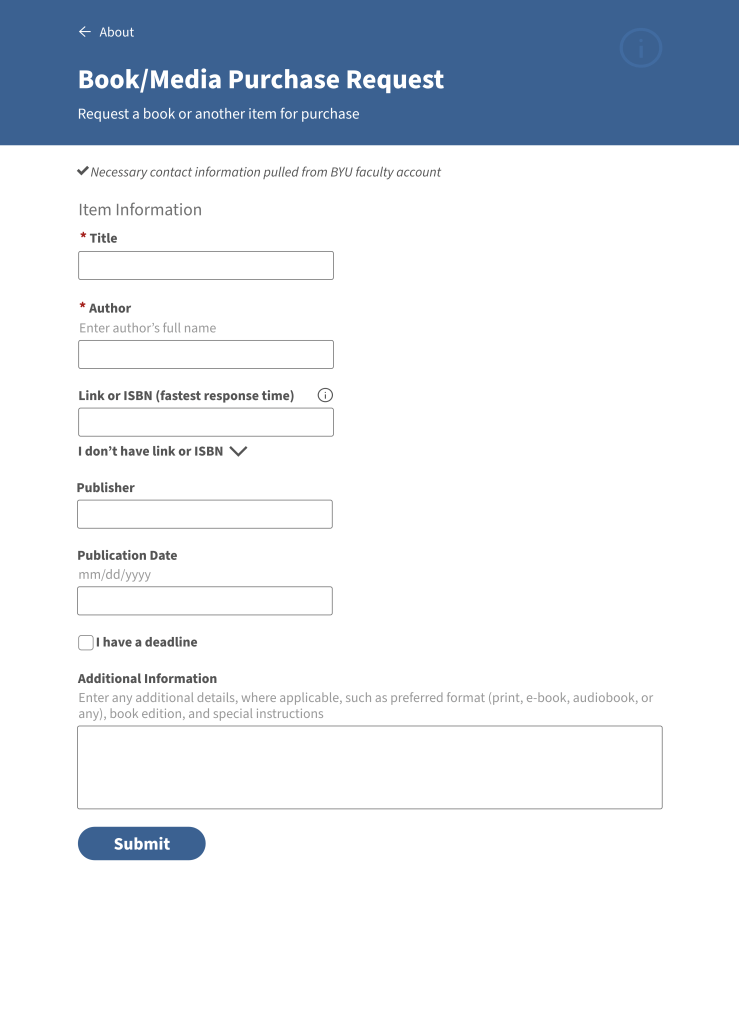Click into the Author text box
The image size is (739, 1023).
(206, 354)
